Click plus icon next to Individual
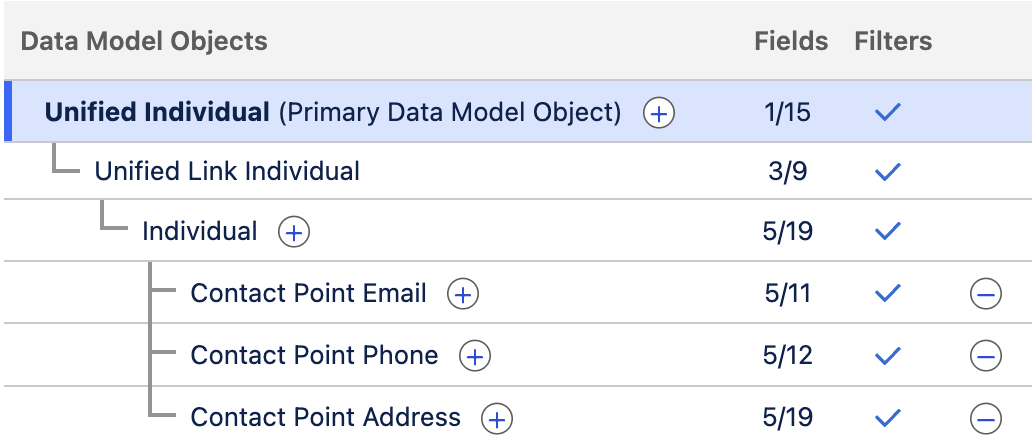1032x446 pixels. click(293, 233)
